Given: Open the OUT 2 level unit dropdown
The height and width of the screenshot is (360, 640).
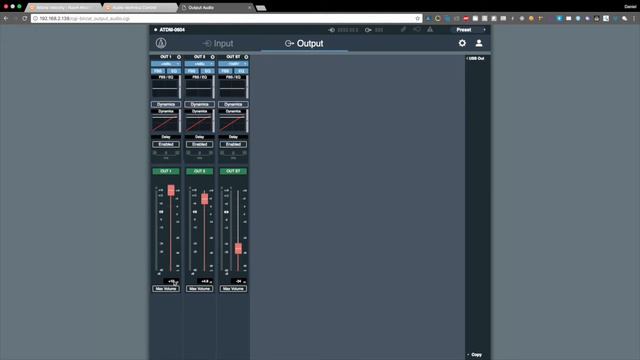Looking at the screenshot, I should pos(200,64).
